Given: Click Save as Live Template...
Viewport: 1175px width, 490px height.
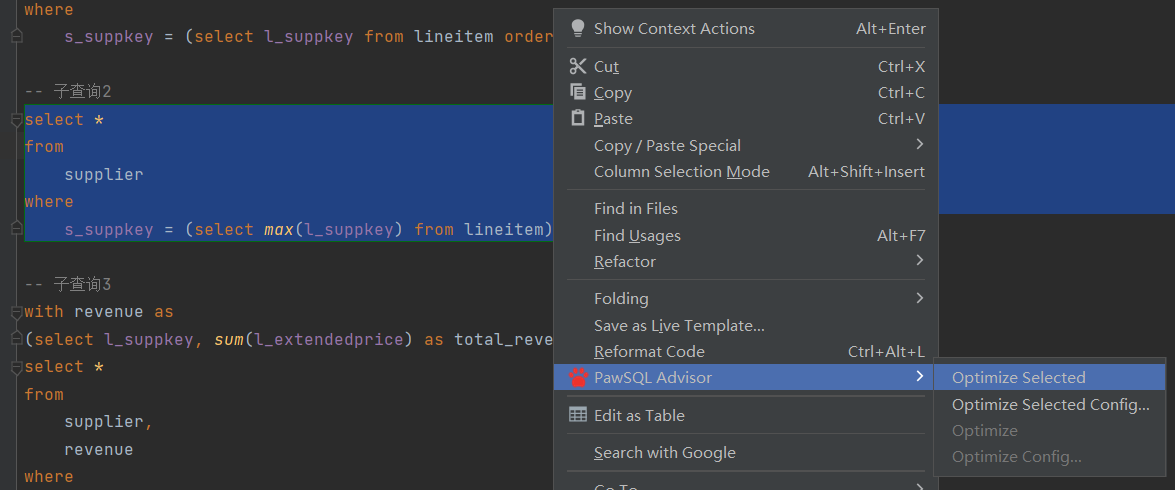Looking at the screenshot, I should [x=679, y=325].
